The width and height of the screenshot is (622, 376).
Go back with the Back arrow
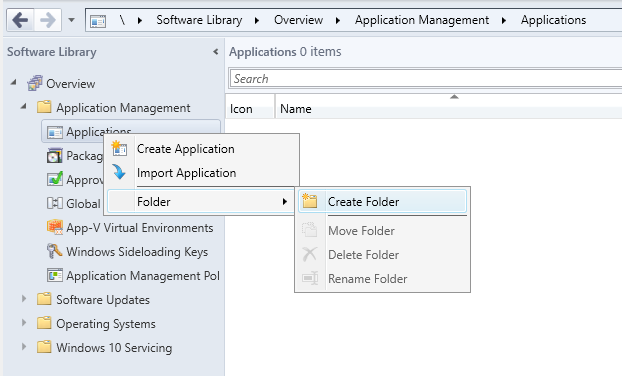(x=20, y=20)
